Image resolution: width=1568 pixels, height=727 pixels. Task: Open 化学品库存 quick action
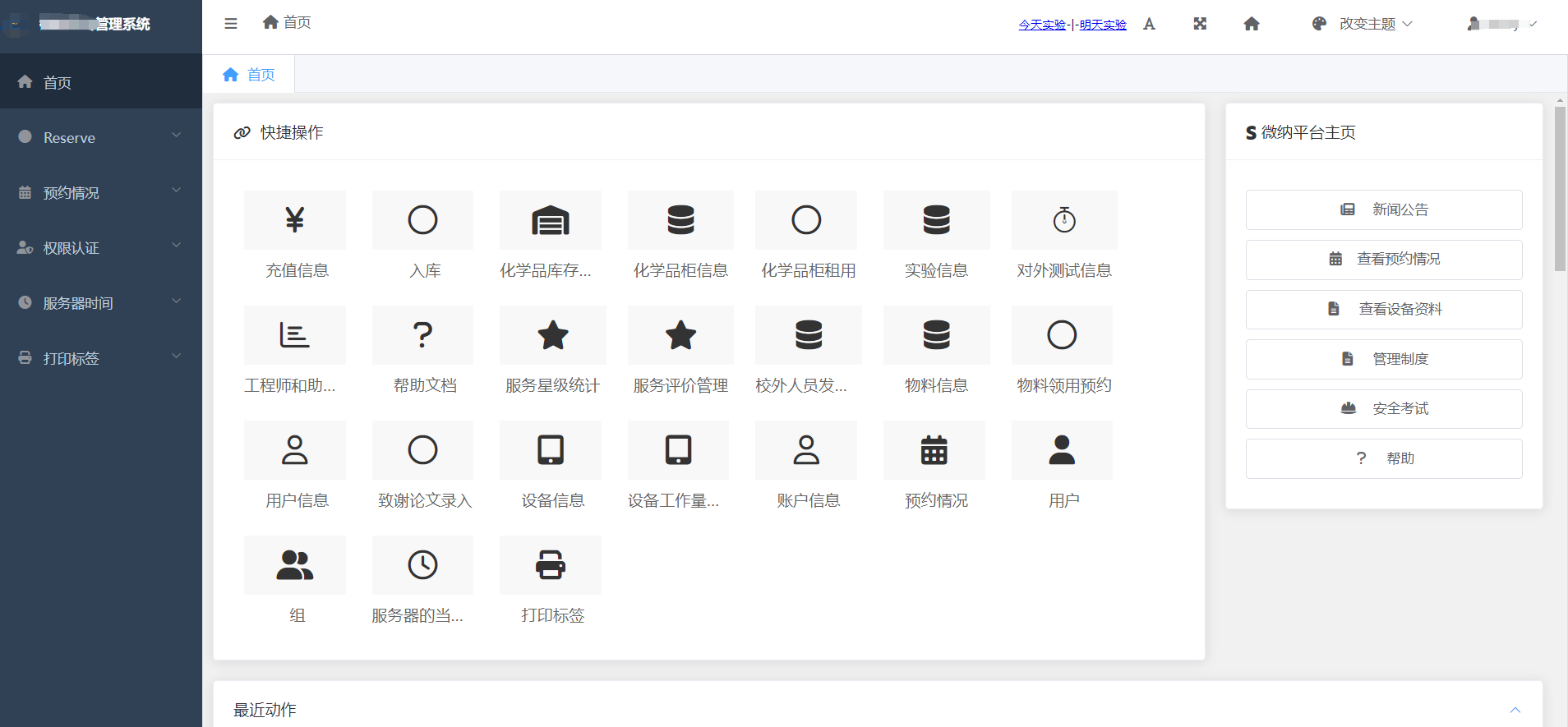(551, 220)
